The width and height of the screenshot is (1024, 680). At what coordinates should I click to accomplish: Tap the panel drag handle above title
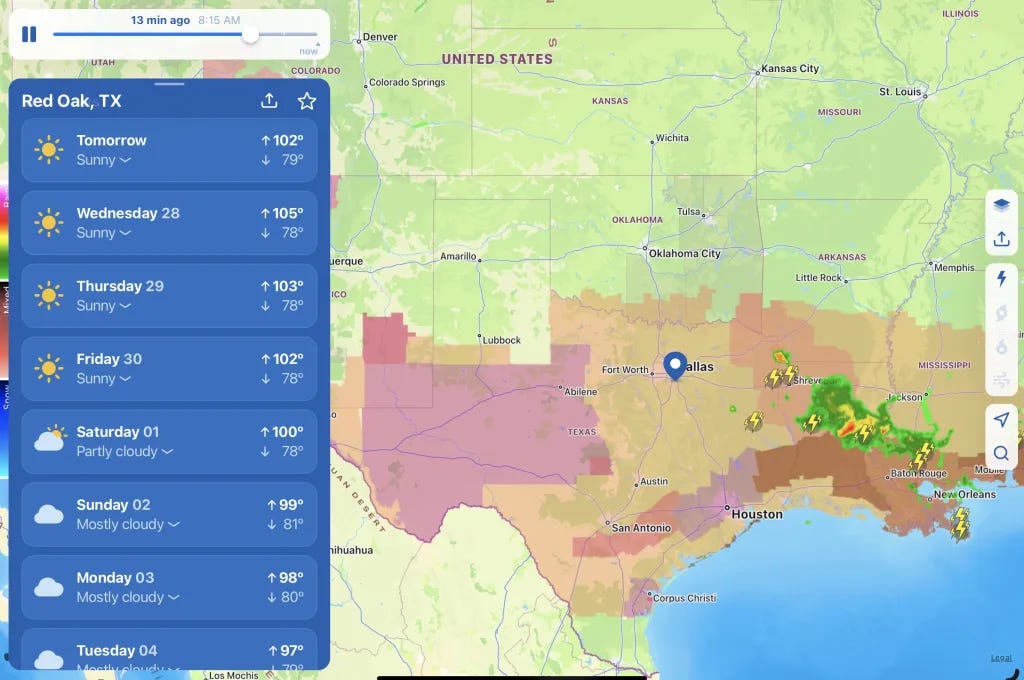(170, 84)
